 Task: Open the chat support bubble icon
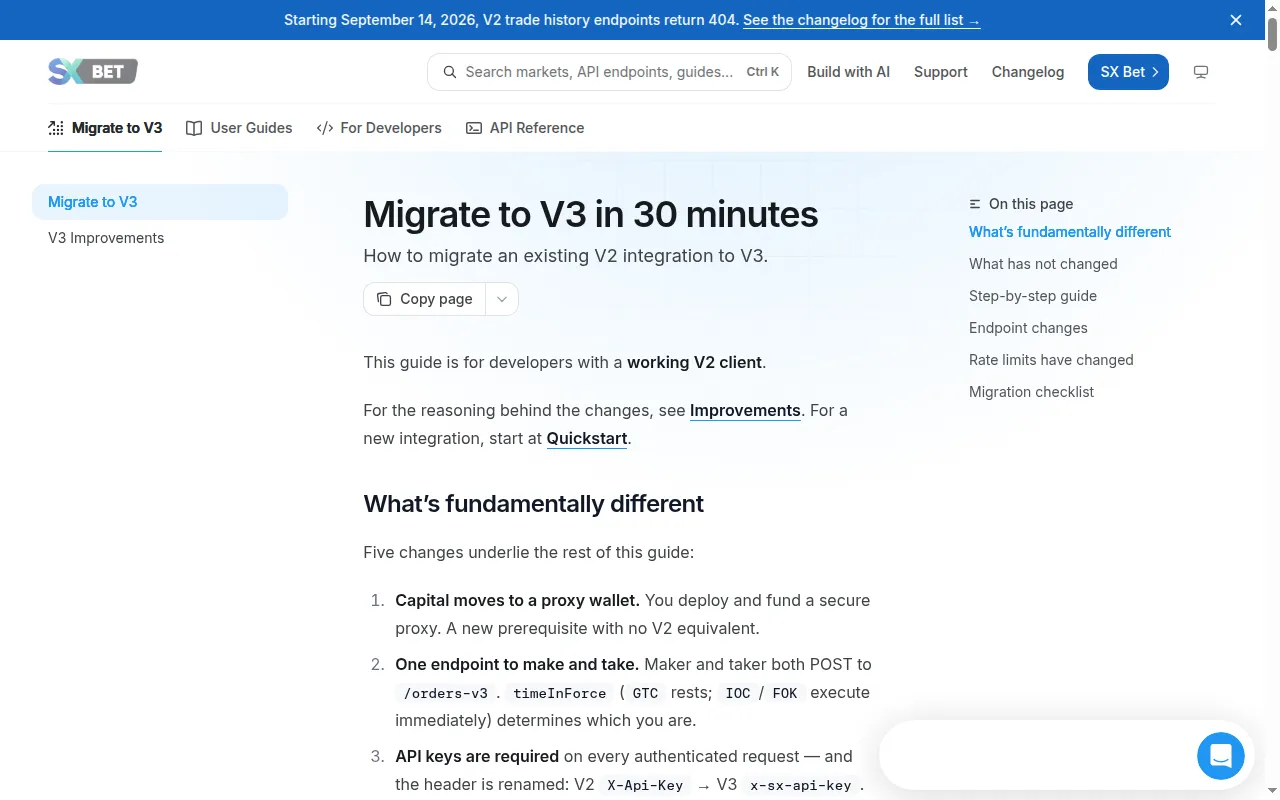pyautogui.click(x=1221, y=756)
